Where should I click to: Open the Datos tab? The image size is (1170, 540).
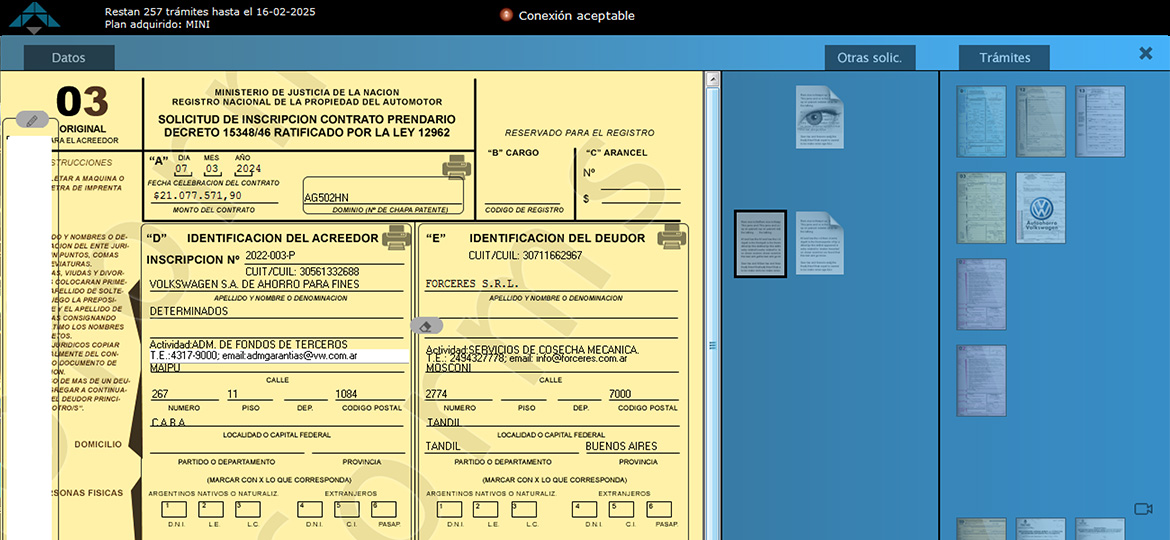[x=69, y=58]
